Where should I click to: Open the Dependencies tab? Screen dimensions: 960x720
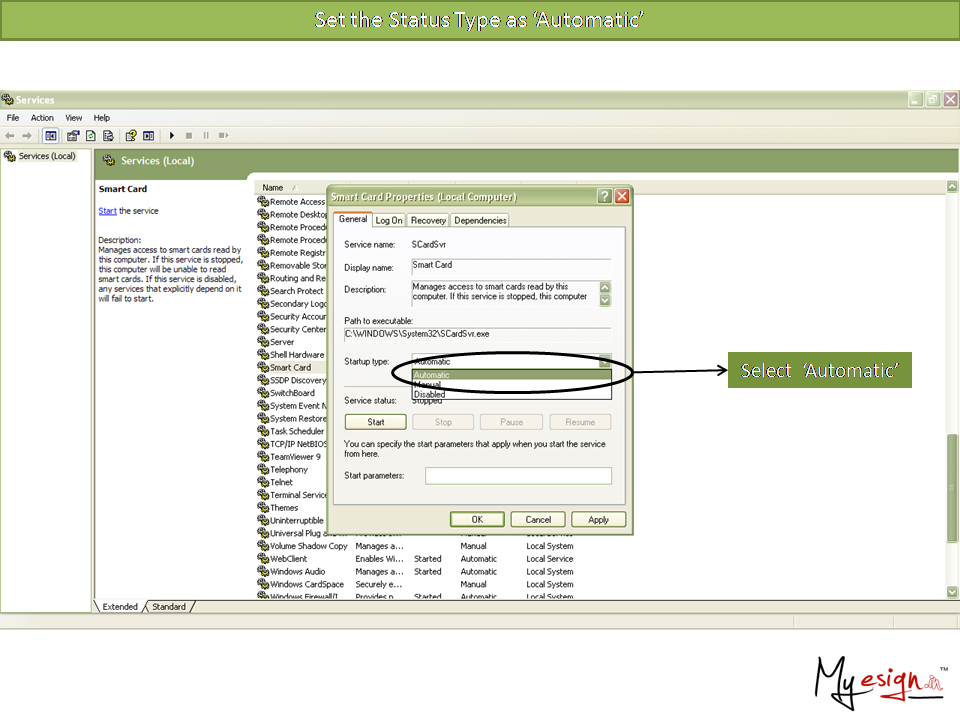(480, 220)
